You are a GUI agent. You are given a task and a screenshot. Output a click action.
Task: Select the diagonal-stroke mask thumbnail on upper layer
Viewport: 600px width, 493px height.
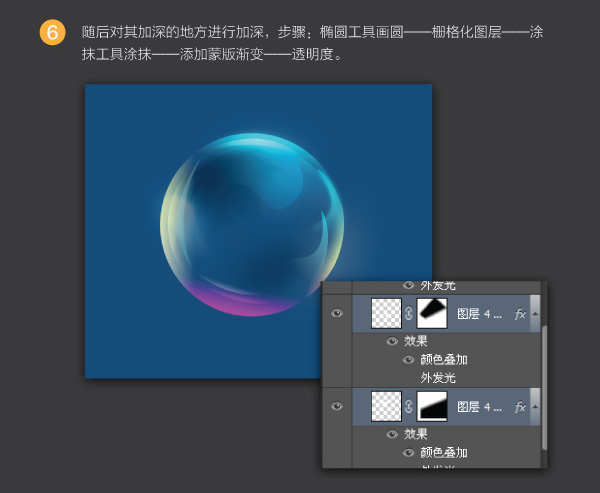[432, 313]
